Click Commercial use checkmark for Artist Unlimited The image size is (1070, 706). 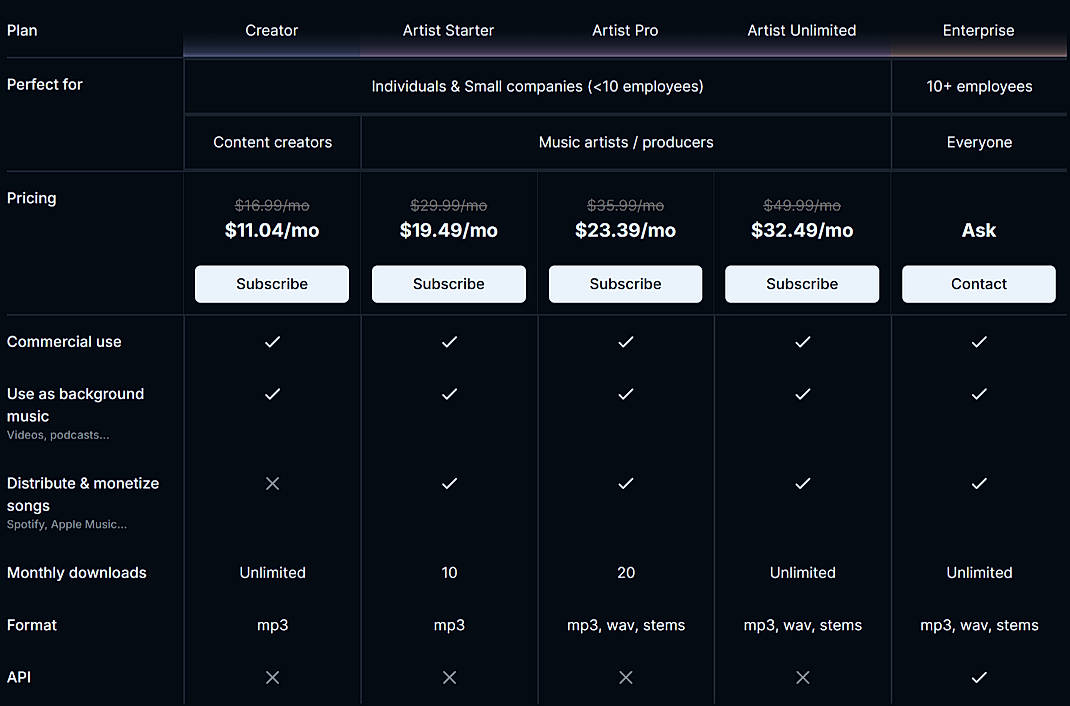click(x=802, y=342)
